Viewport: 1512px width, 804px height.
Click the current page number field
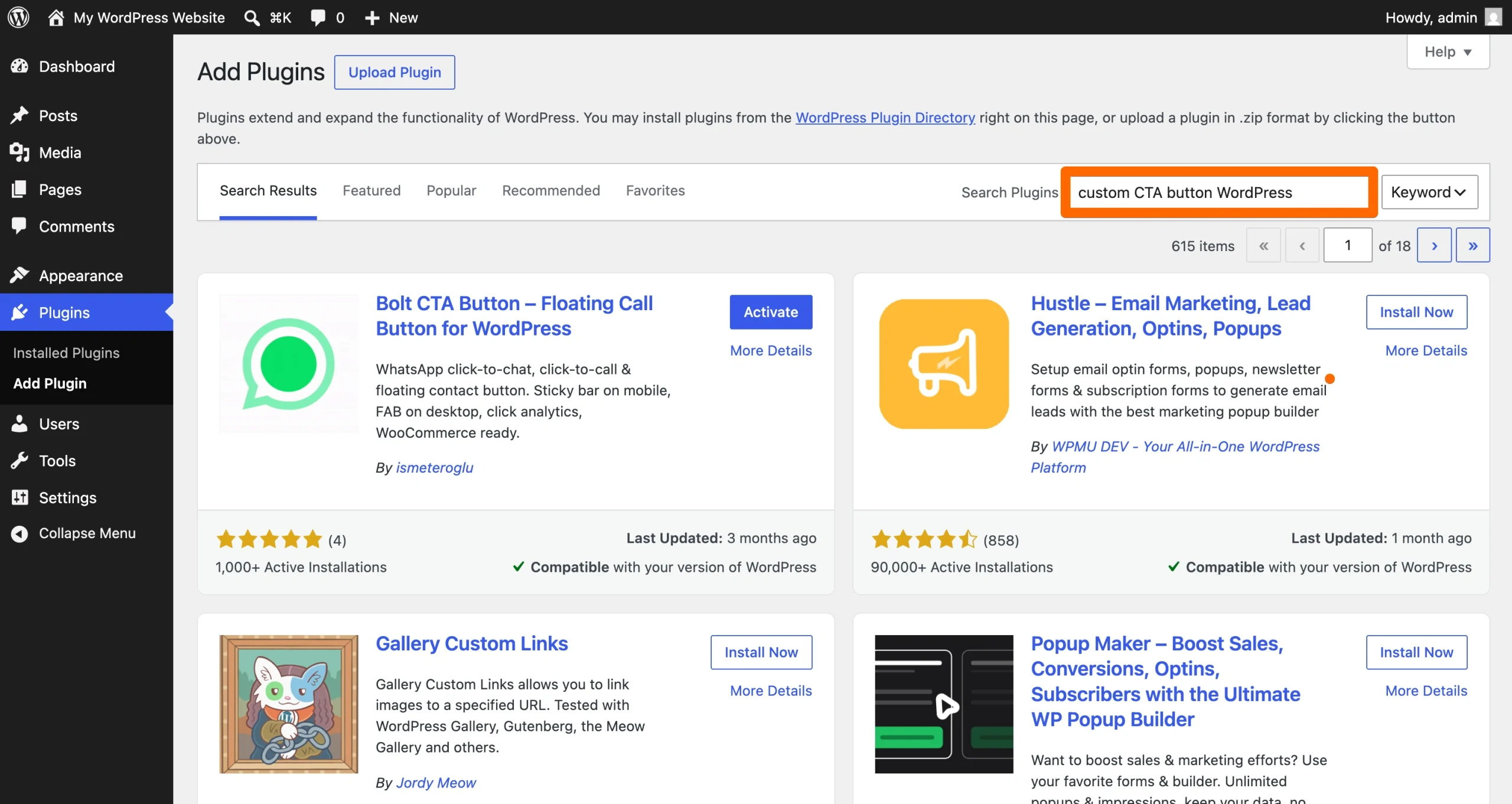point(1348,245)
